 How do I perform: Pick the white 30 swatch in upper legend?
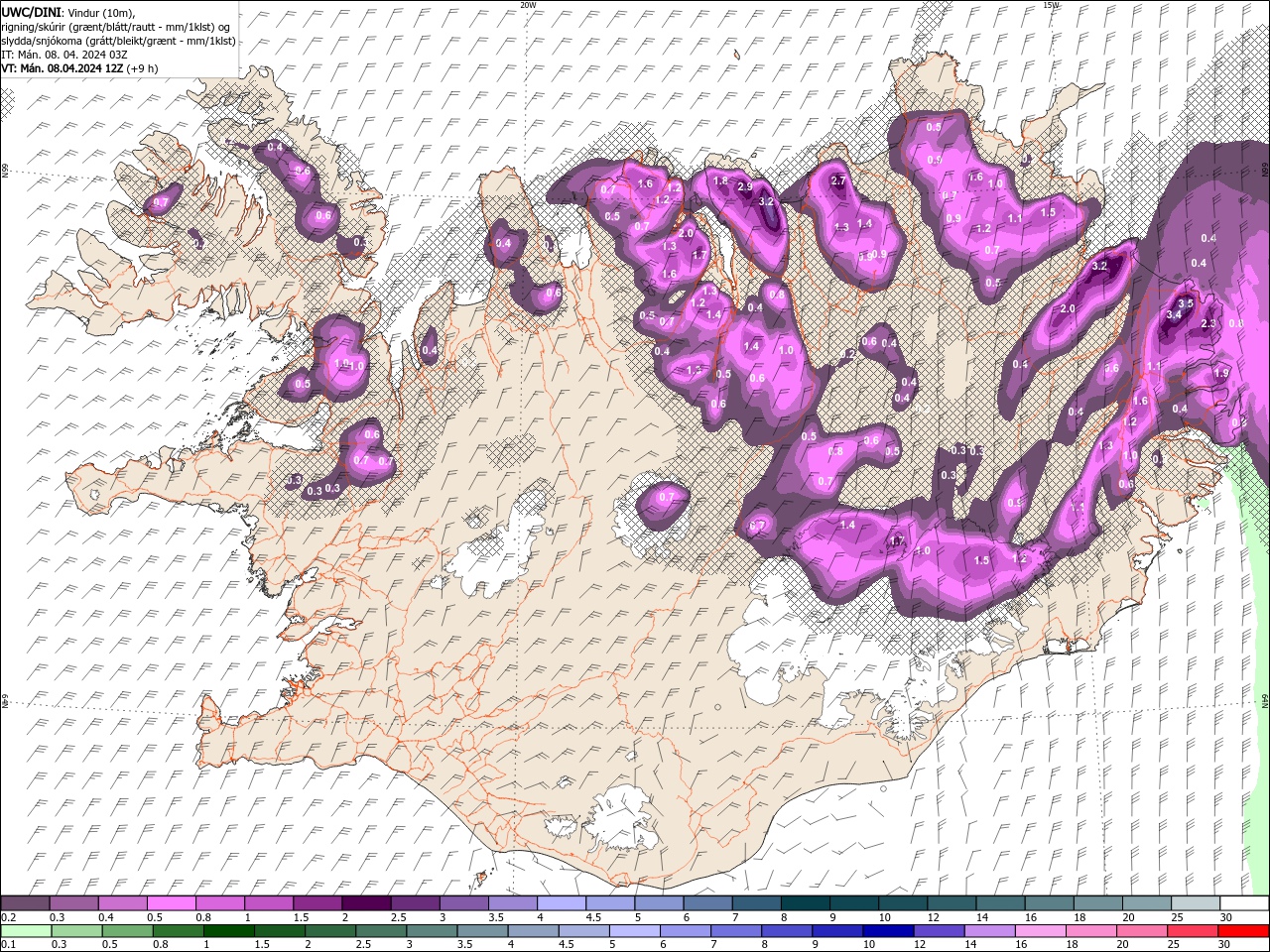1244,903
